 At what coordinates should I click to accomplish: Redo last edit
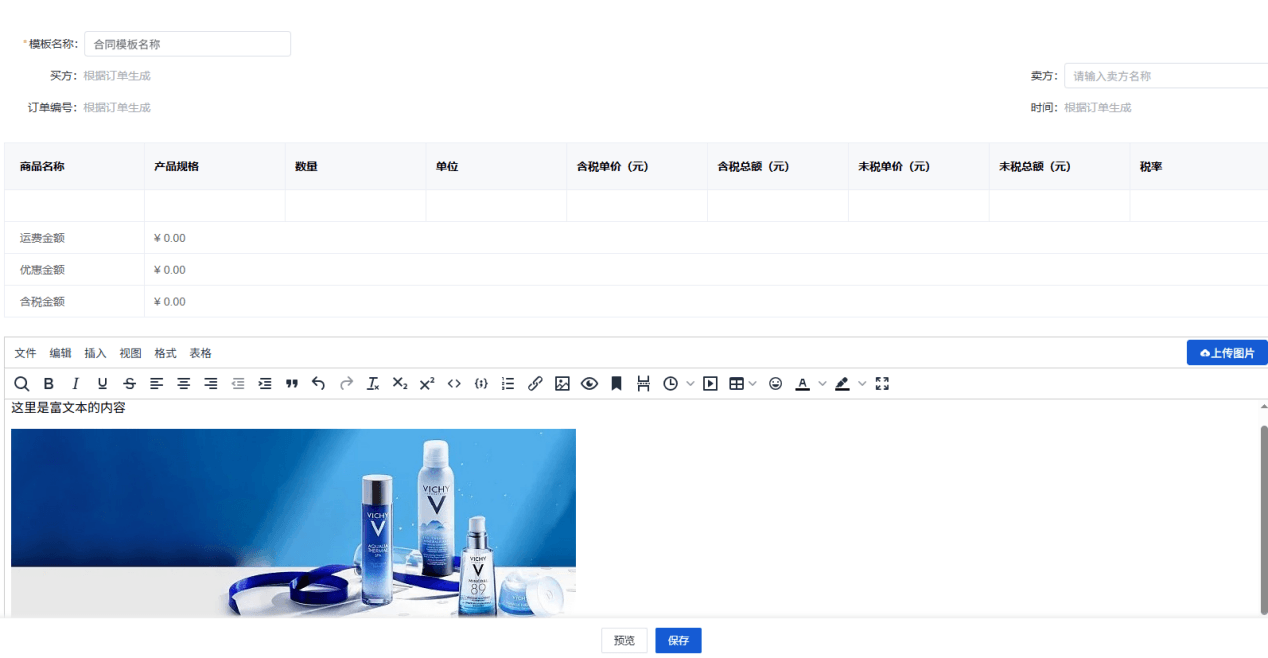[346, 383]
